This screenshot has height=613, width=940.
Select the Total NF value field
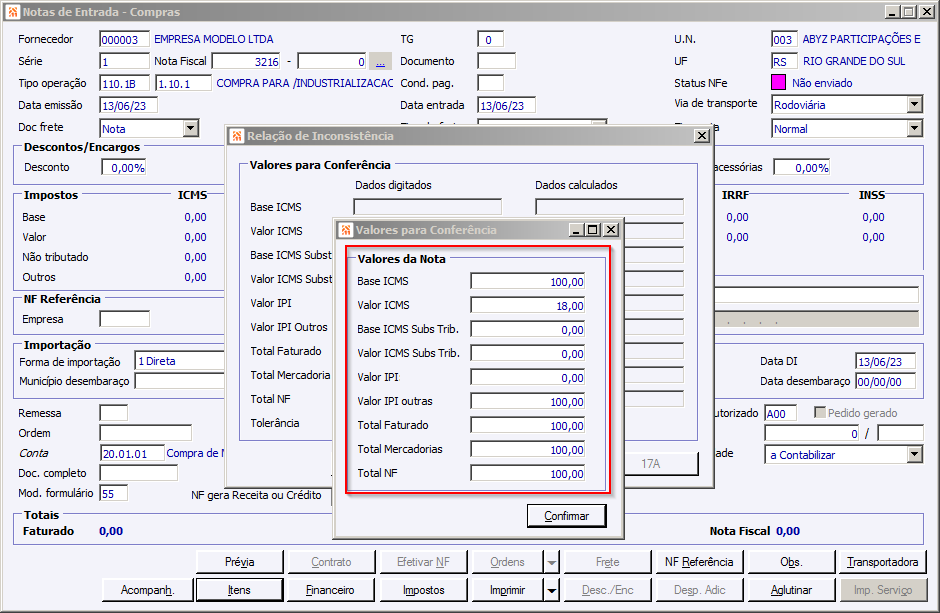coord(528,474)
